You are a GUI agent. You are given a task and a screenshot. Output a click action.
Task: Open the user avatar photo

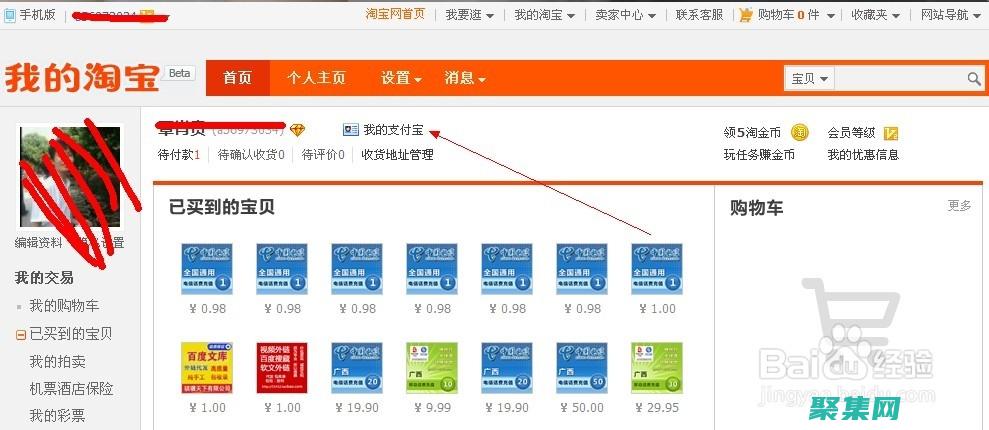tap(70, 177)
